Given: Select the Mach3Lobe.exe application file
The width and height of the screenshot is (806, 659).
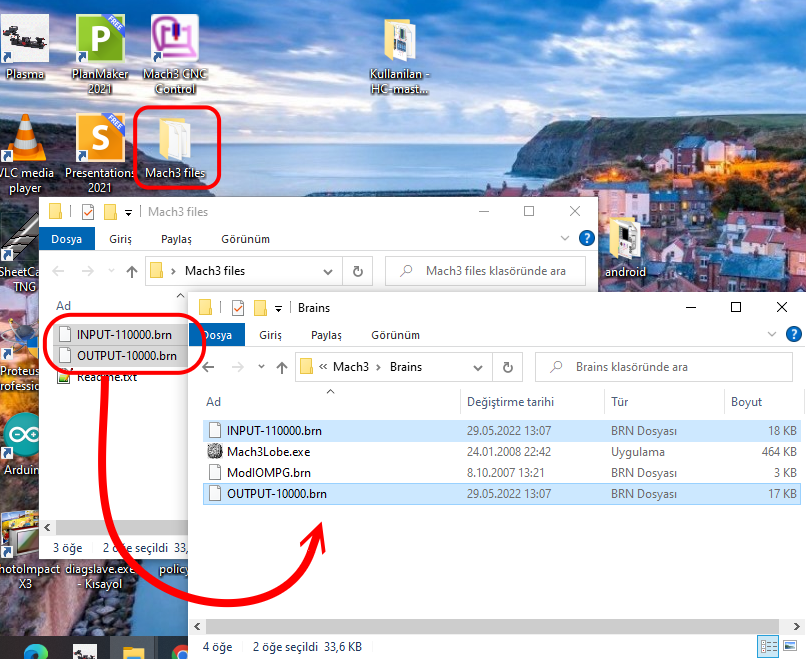Looking at the screenshot, I should (x=268, y=451).
